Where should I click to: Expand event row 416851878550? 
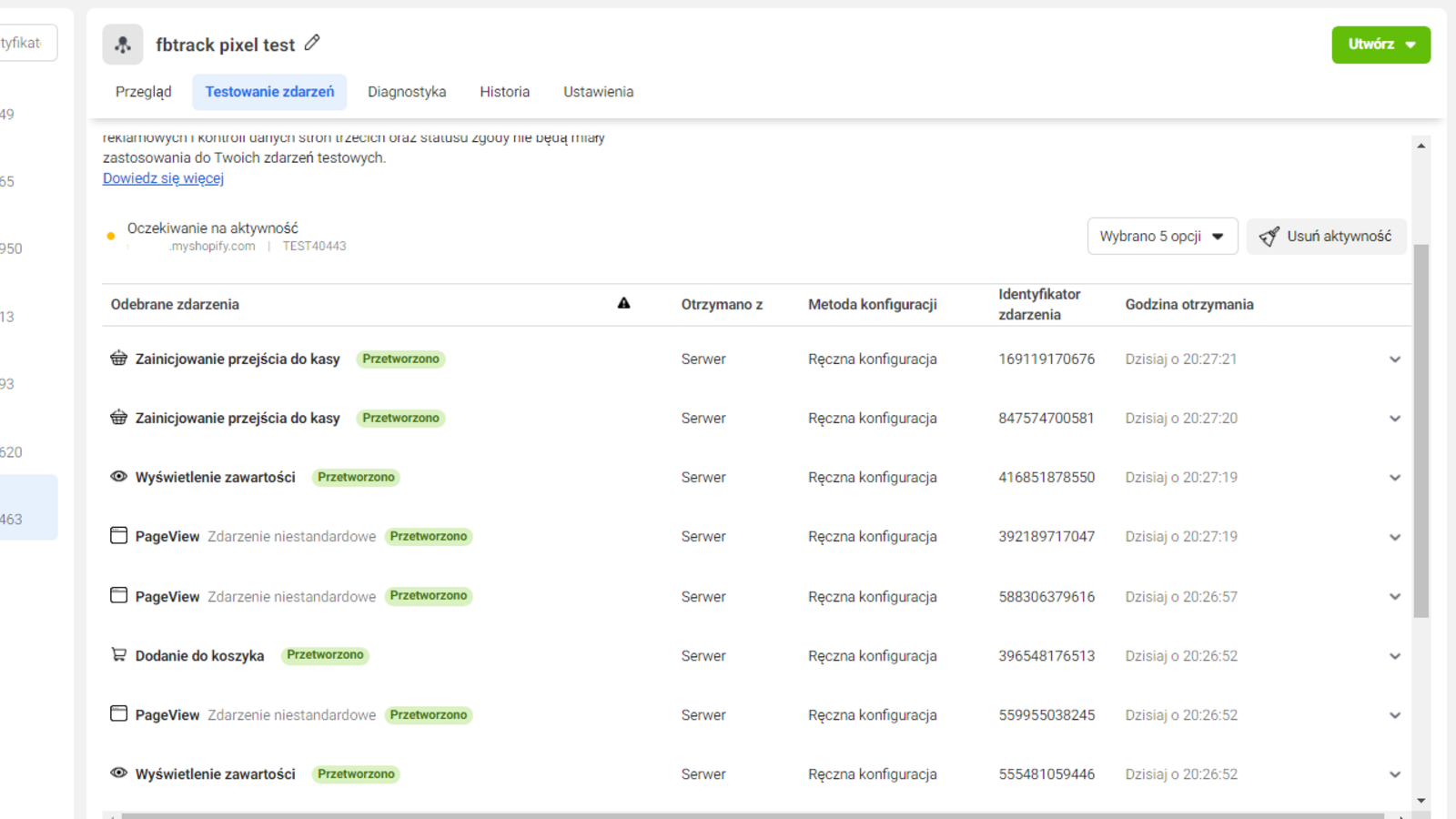click(1394, 478)
